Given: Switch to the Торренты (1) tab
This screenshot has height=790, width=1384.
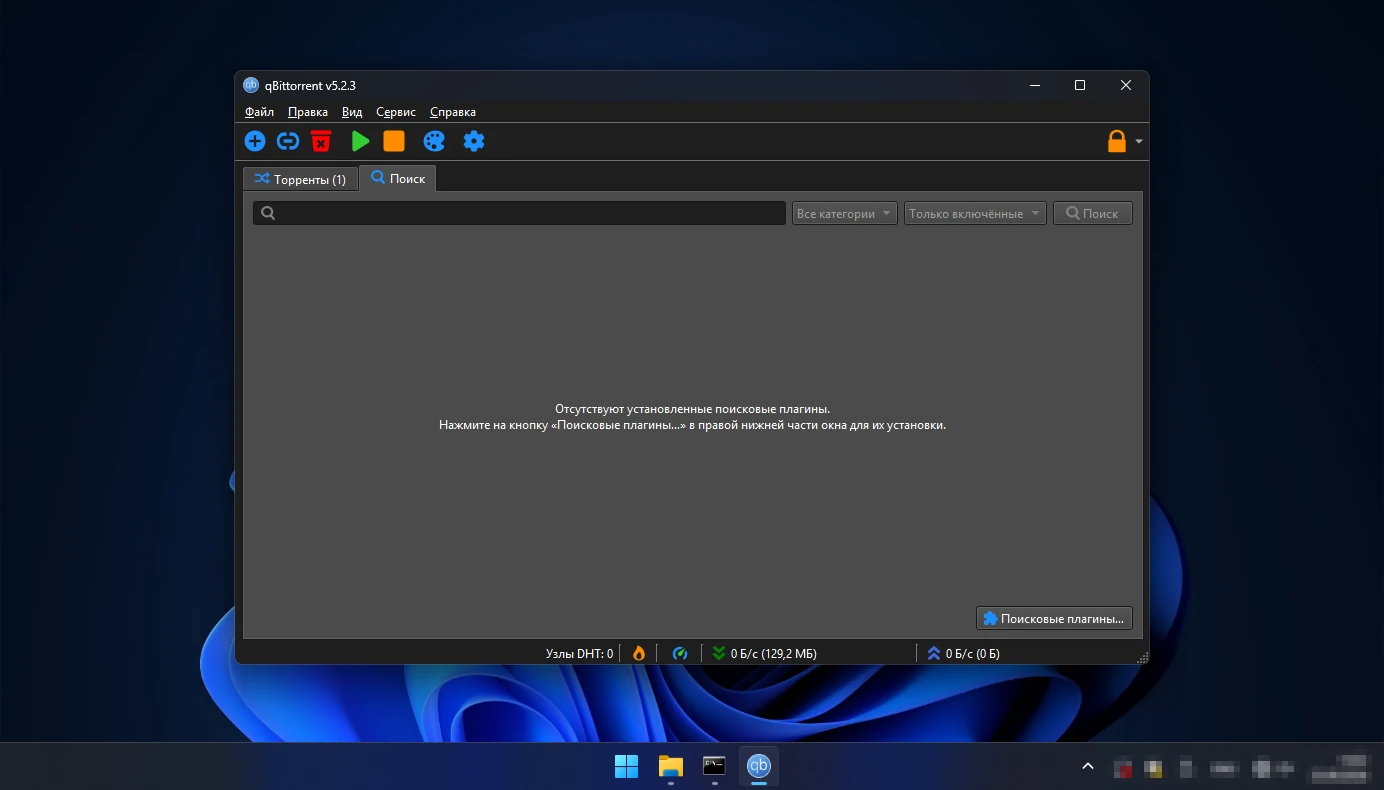Looking at the screenshot, I should pyautogui.click(x=300, y=179).
